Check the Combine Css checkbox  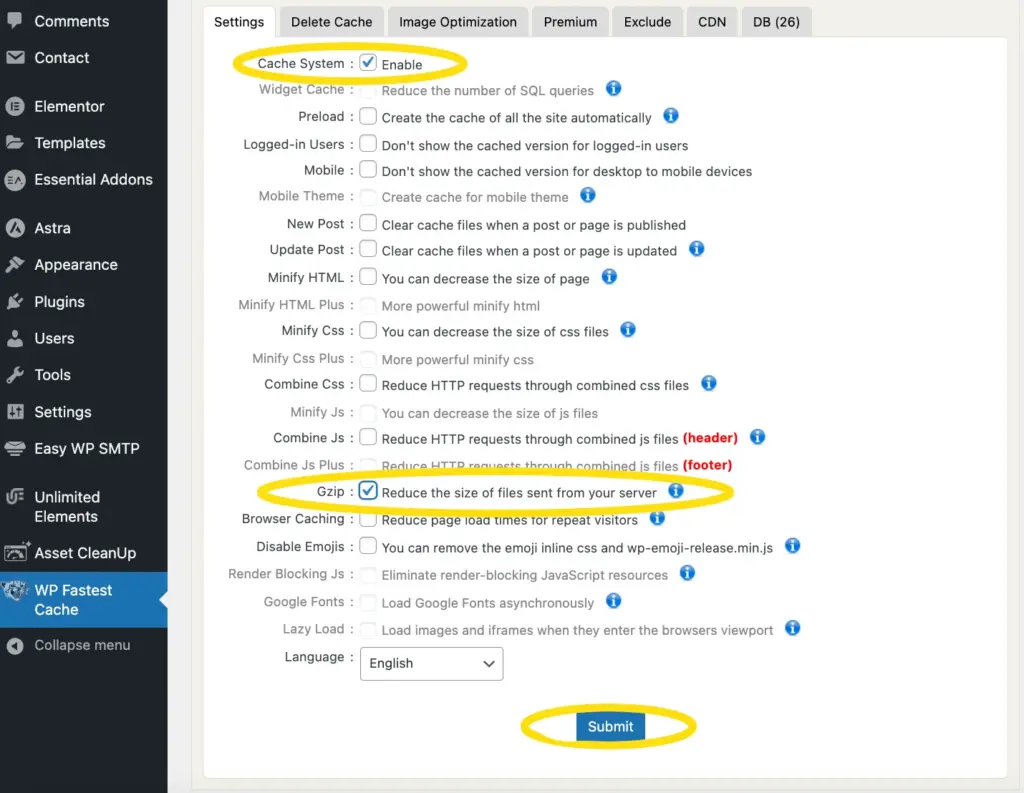coord(368,383)
